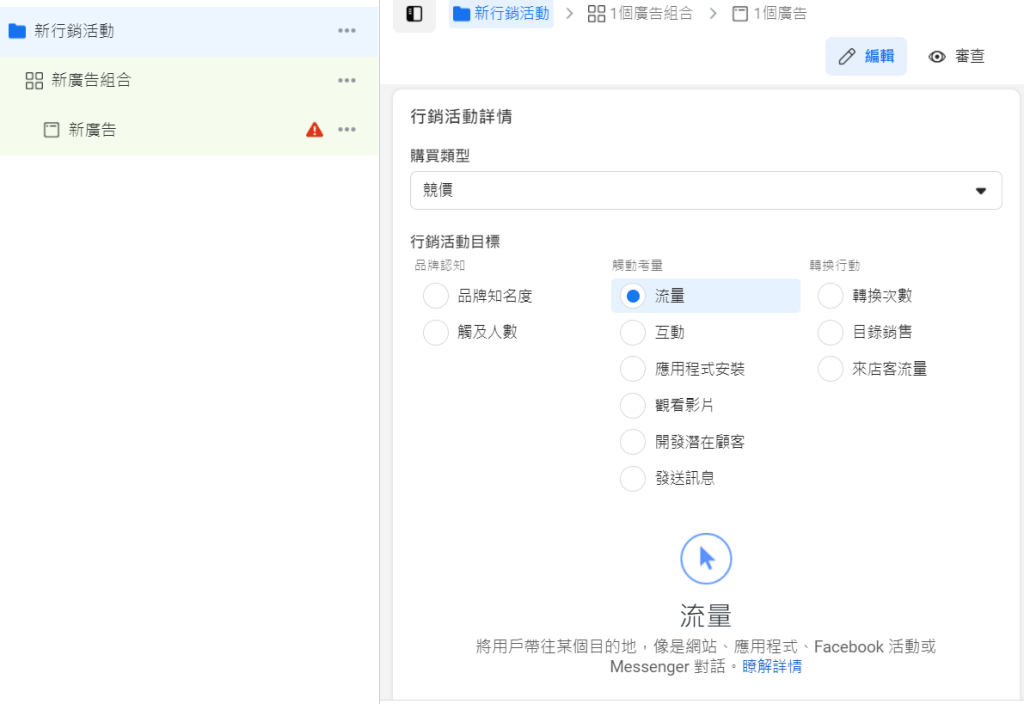Screen dimensions: 1024x704
Task: Open the 購買類型 dropdown showing 競價
Action: point(706,190)
